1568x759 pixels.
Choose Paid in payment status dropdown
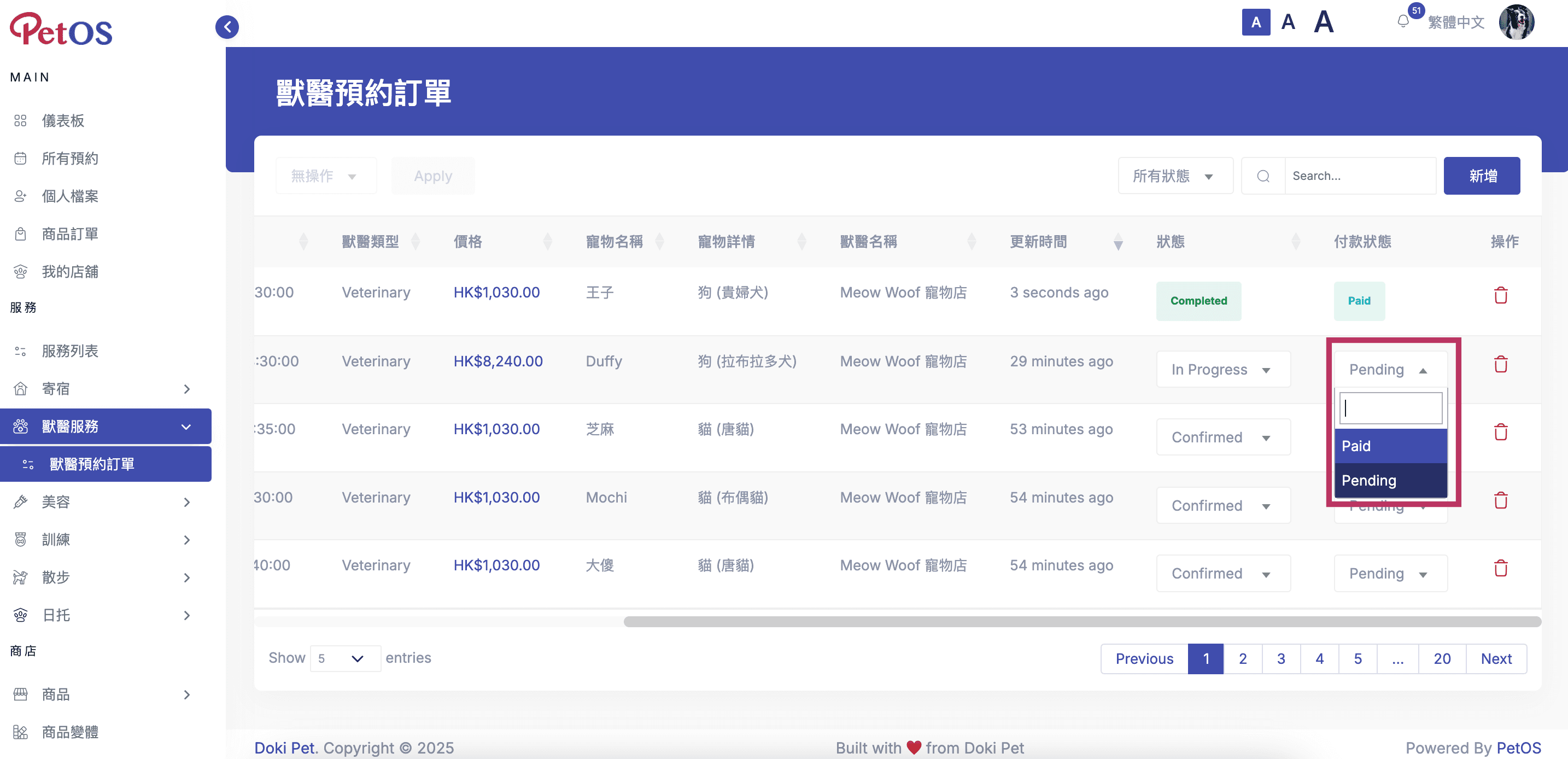click(1390, 446)
